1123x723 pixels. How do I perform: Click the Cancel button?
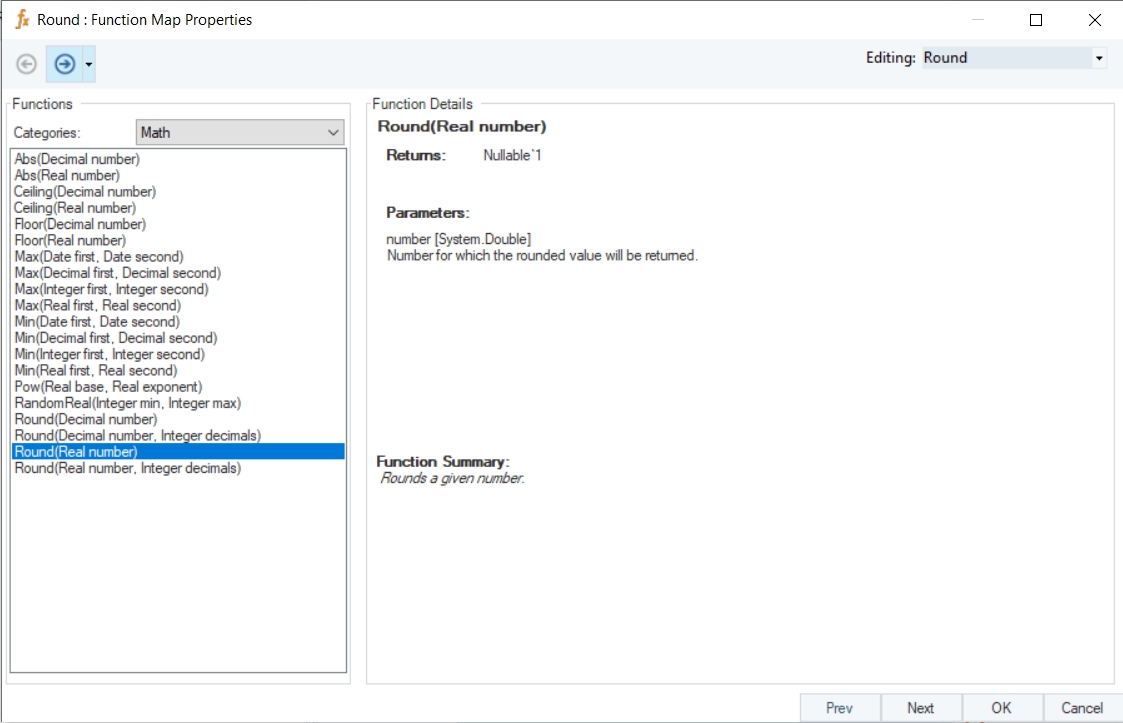[1082, 708]
